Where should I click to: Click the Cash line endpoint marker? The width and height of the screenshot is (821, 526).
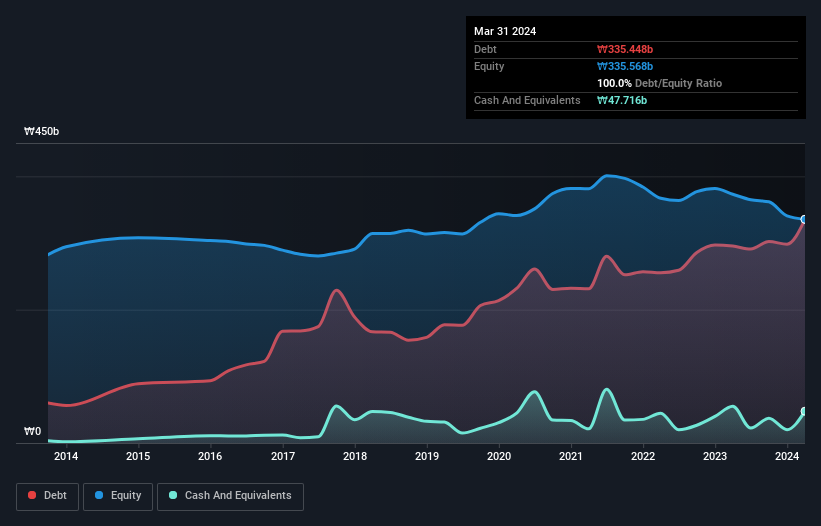coord(804,411)
